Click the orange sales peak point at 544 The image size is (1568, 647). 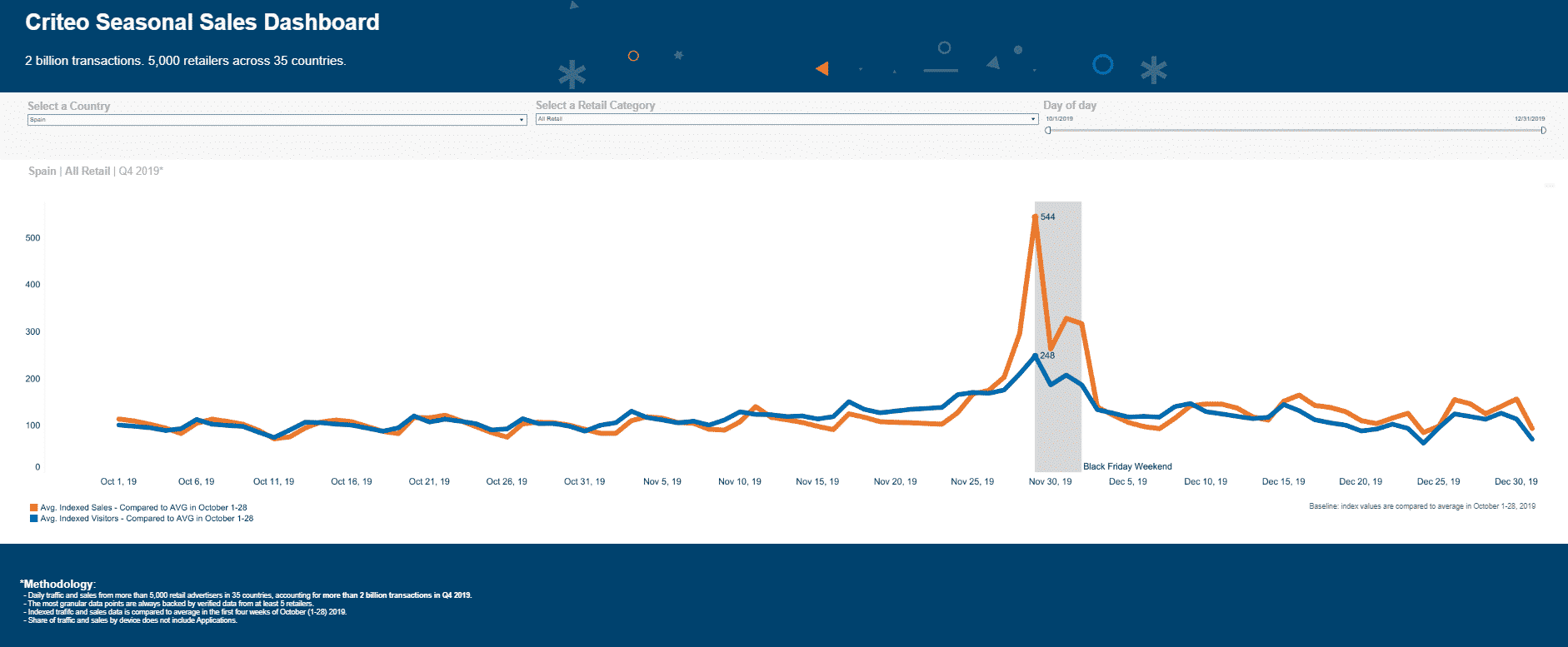click(x=1035, y=217)
